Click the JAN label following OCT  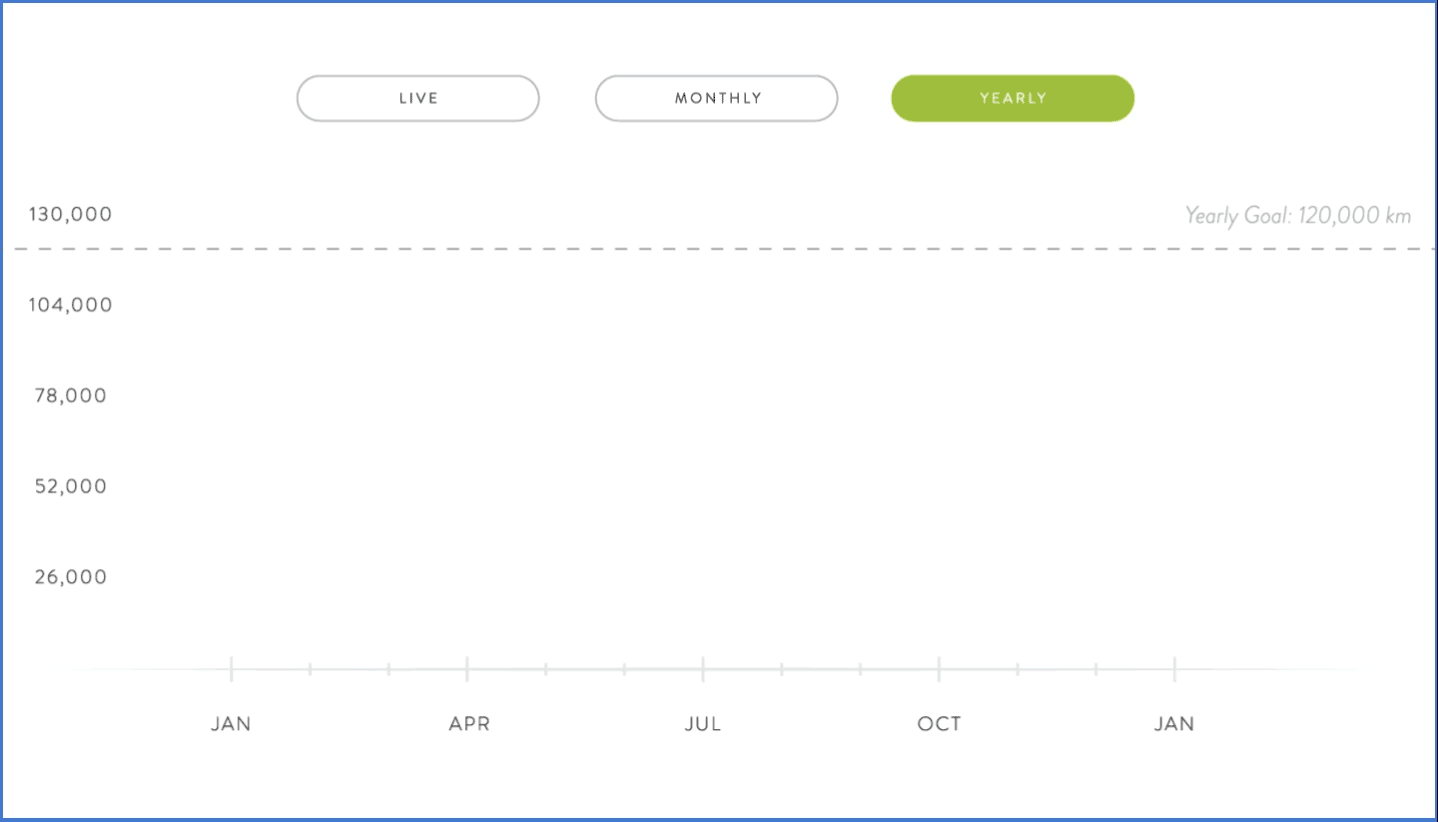pos(1174,724)
